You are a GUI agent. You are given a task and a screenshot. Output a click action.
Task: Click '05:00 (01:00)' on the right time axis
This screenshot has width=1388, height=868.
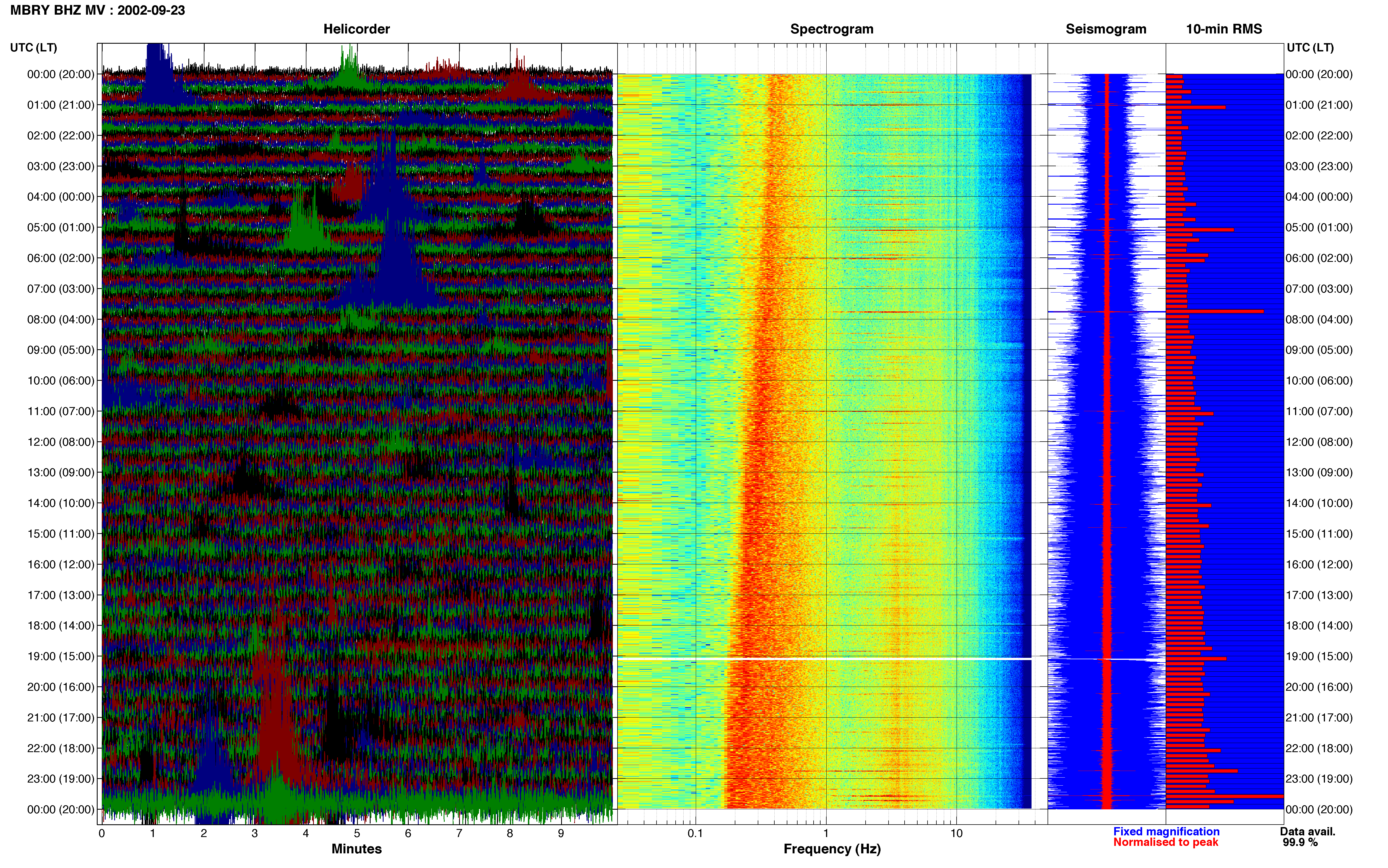1319,227
